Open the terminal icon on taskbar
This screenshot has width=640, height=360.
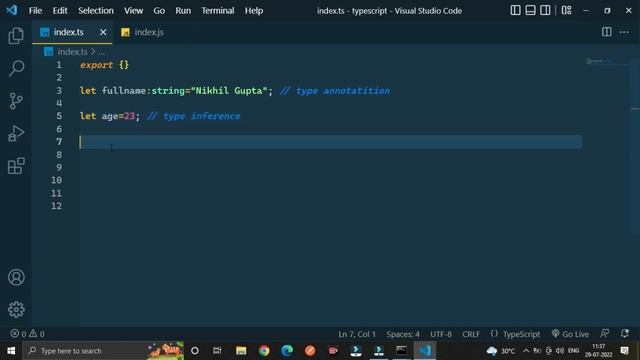pos(401,351)
